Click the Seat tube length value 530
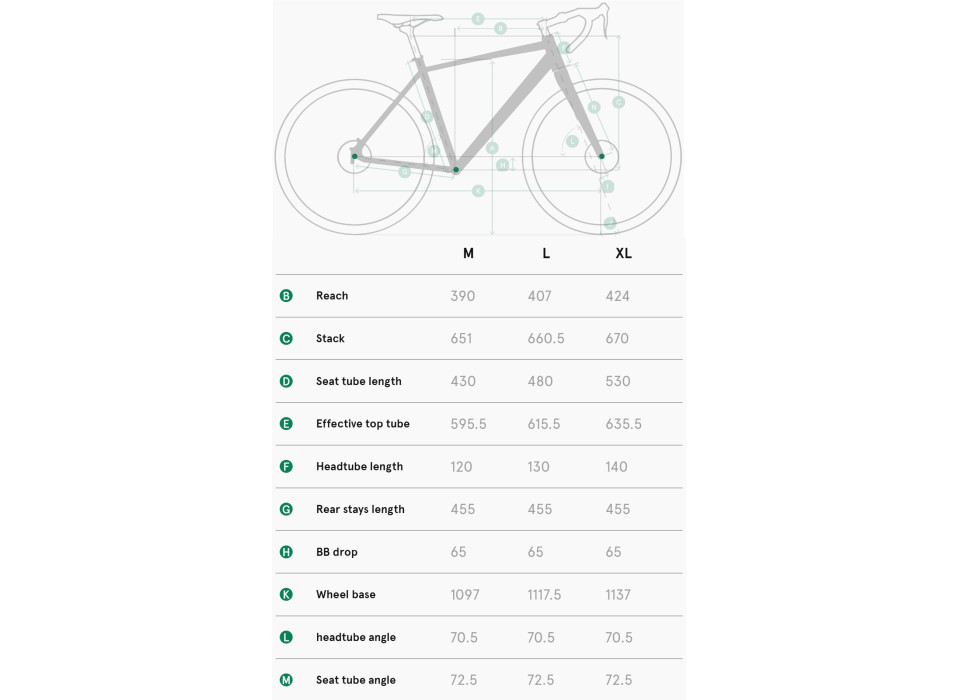959x700 pixels. (x=618, y=381)
